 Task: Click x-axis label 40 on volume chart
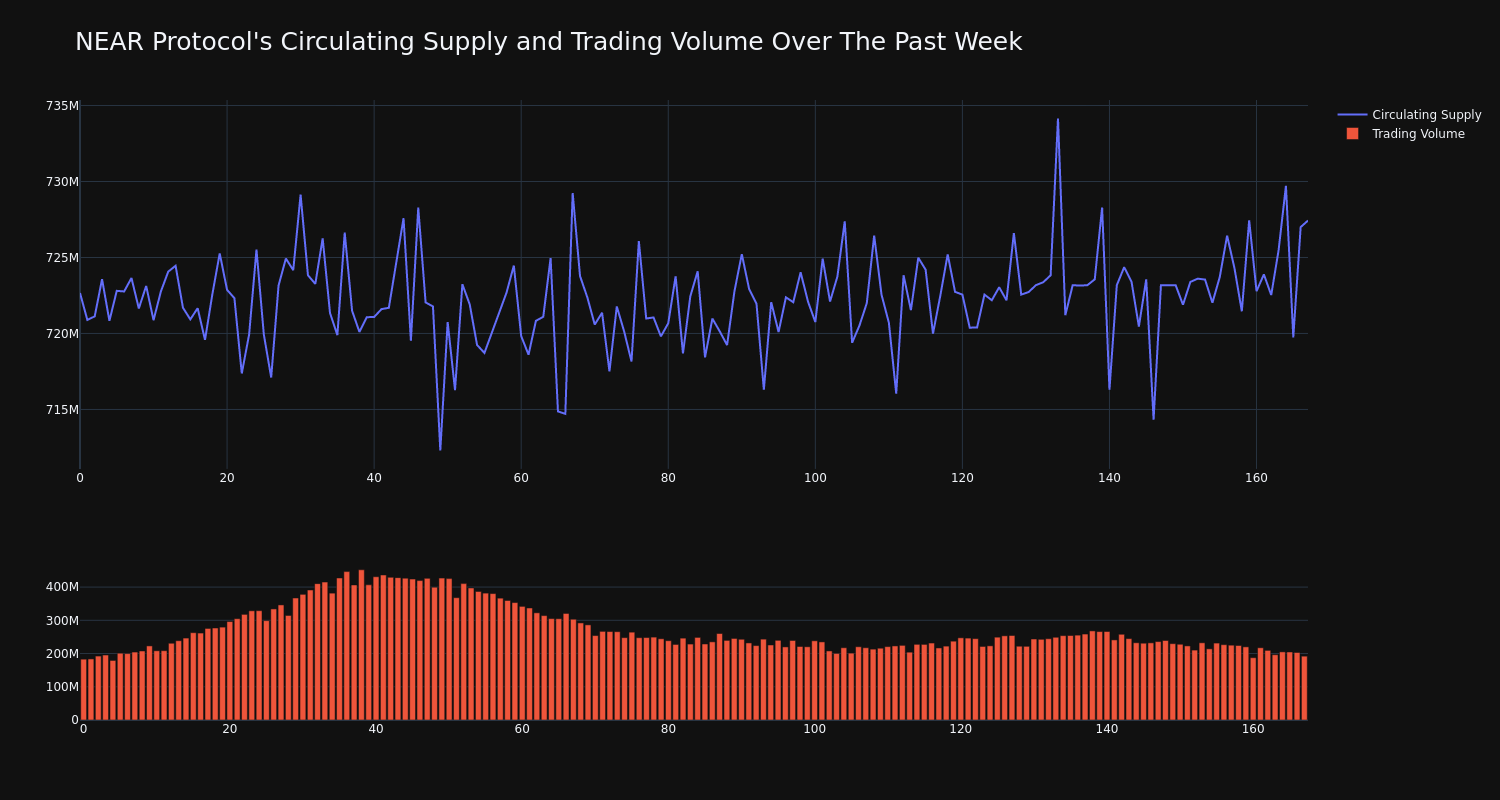tap(376, 729)
